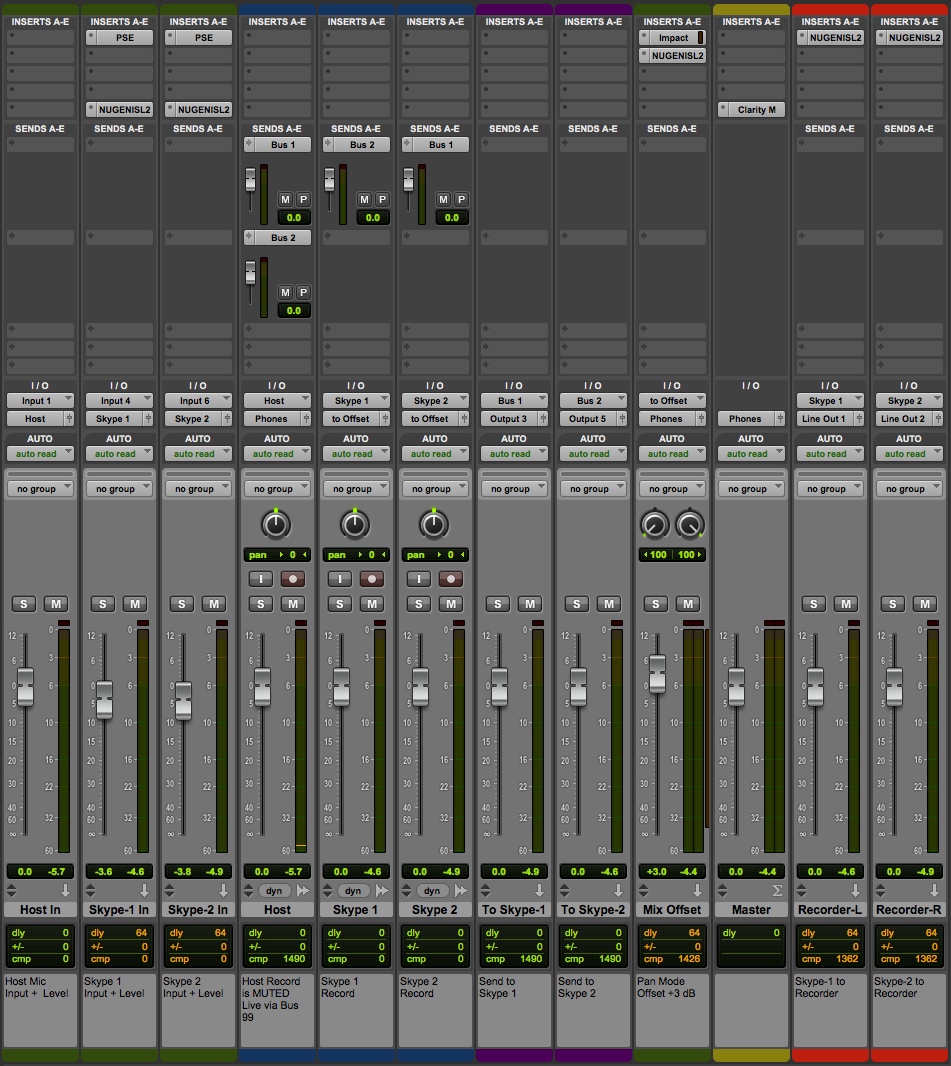Record-enable the Host track
The width and height of the screenshot is (951, 1066).
[293, 579]
